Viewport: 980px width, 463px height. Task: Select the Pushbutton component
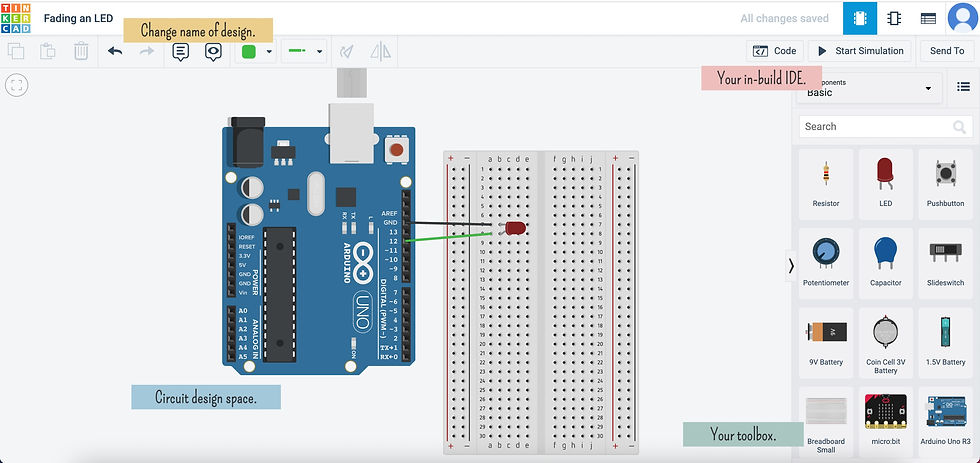tap(946, 184)
